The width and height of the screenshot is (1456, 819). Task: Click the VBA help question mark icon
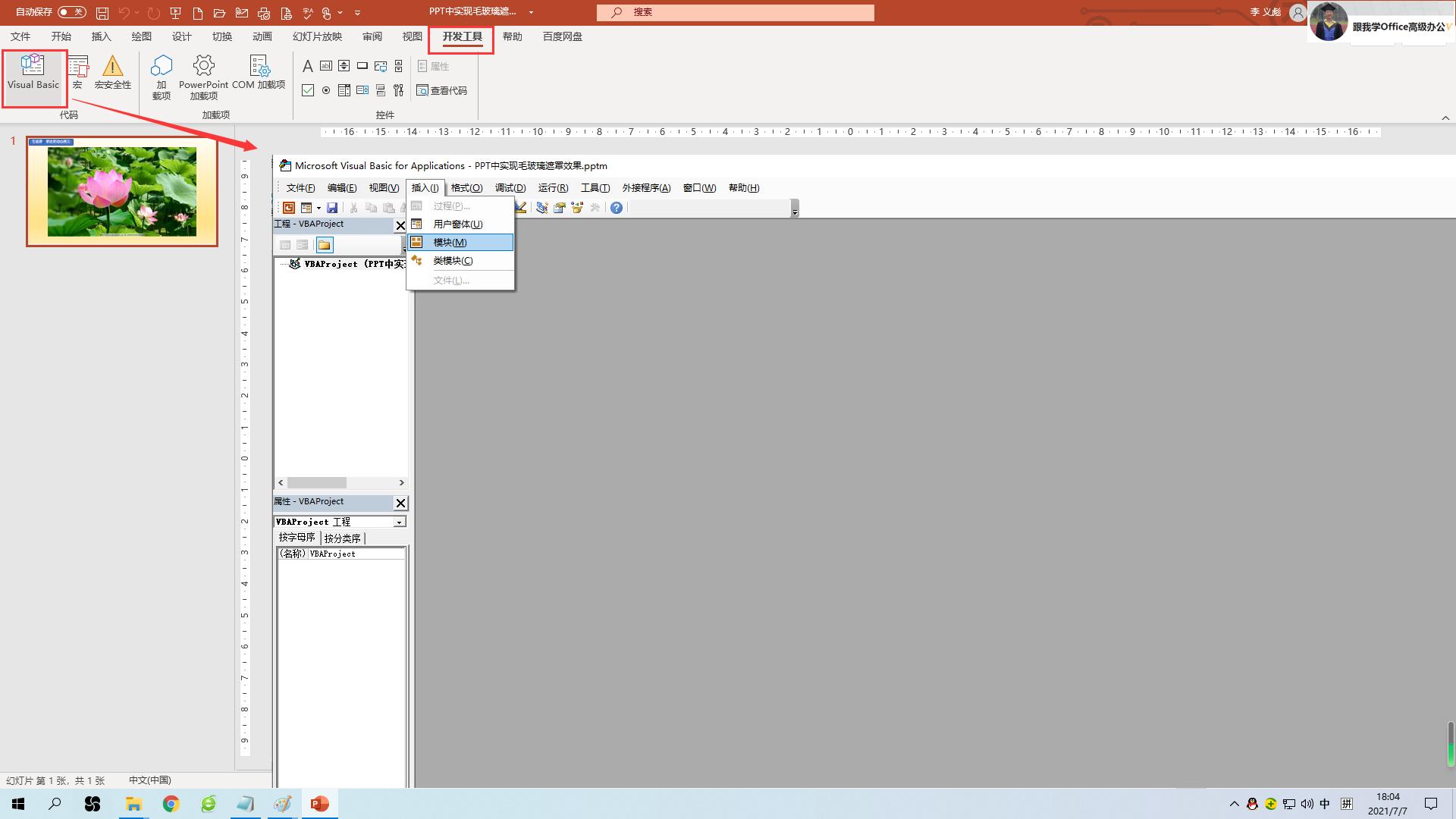(x=617, y=208)
